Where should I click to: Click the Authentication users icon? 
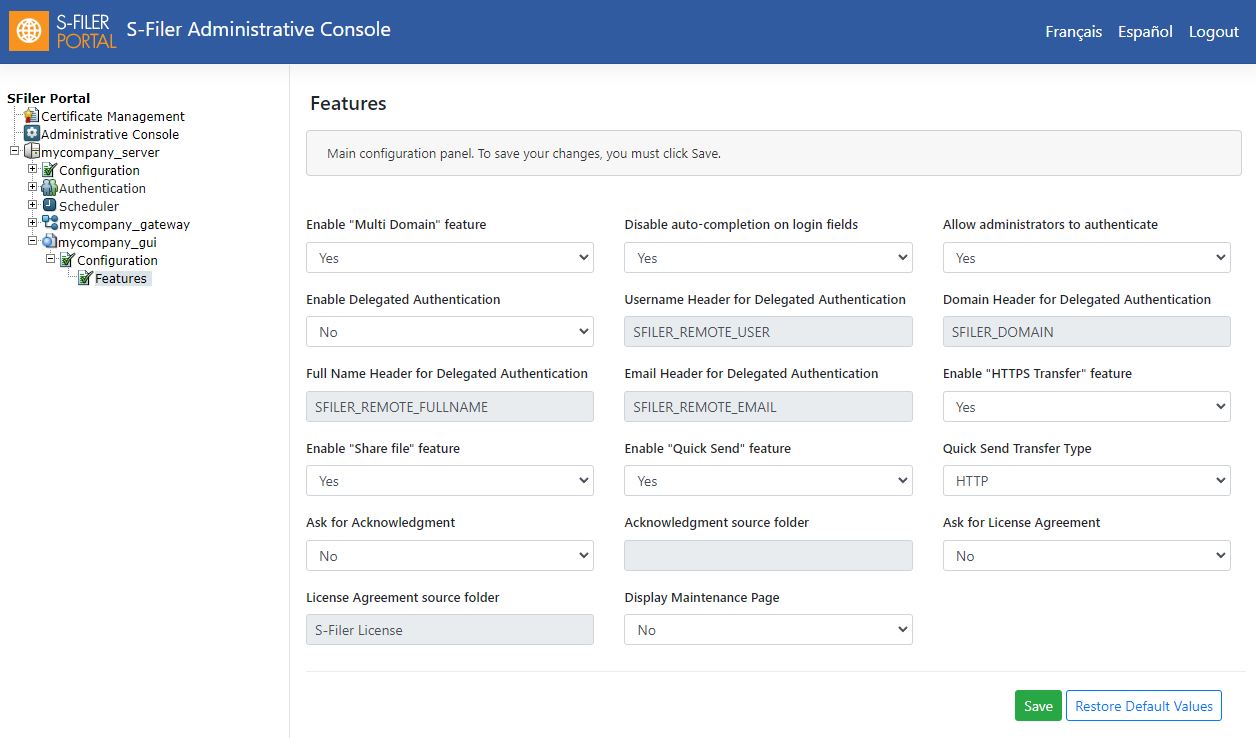[50, 188]
